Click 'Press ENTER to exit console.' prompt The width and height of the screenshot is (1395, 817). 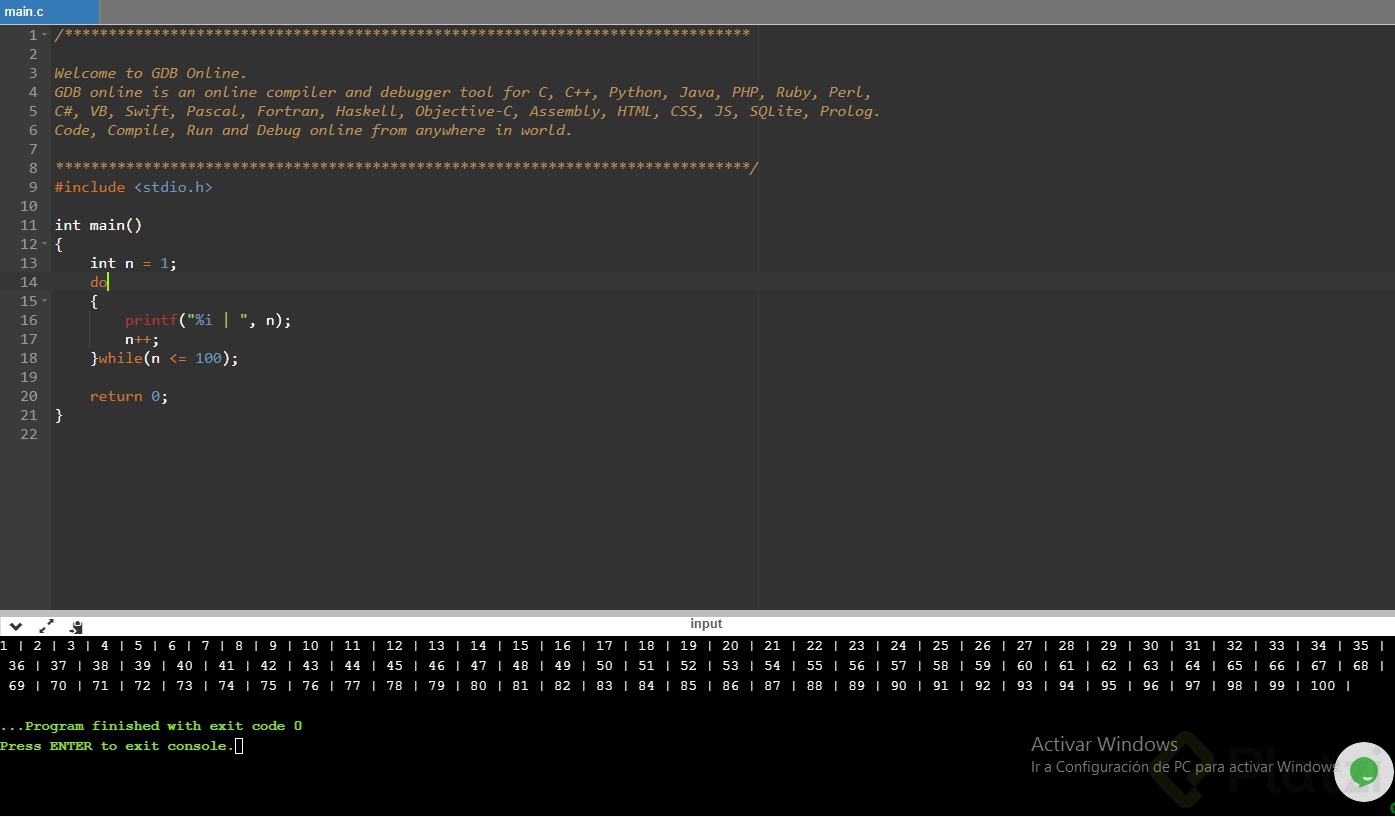[x=117, y=746]
